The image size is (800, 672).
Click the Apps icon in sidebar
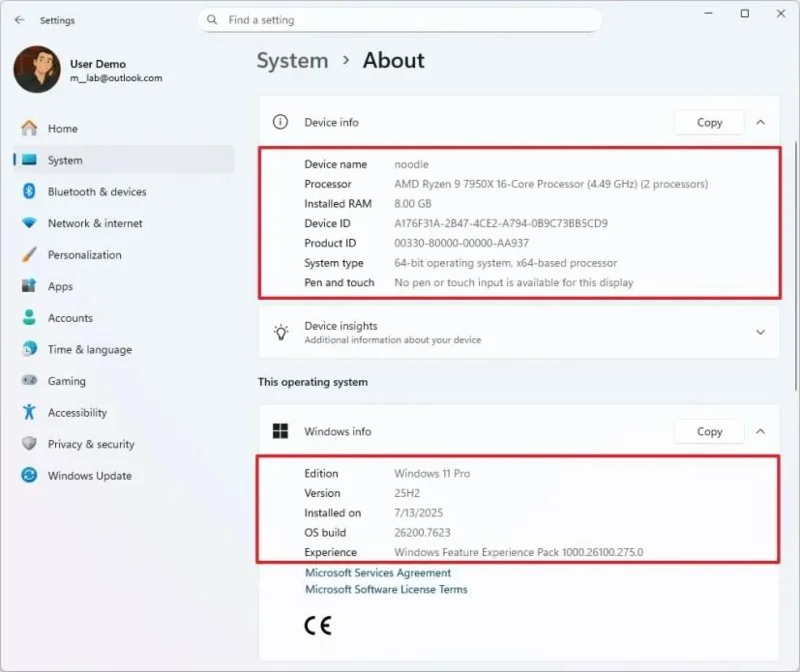[x=29, y=286]
